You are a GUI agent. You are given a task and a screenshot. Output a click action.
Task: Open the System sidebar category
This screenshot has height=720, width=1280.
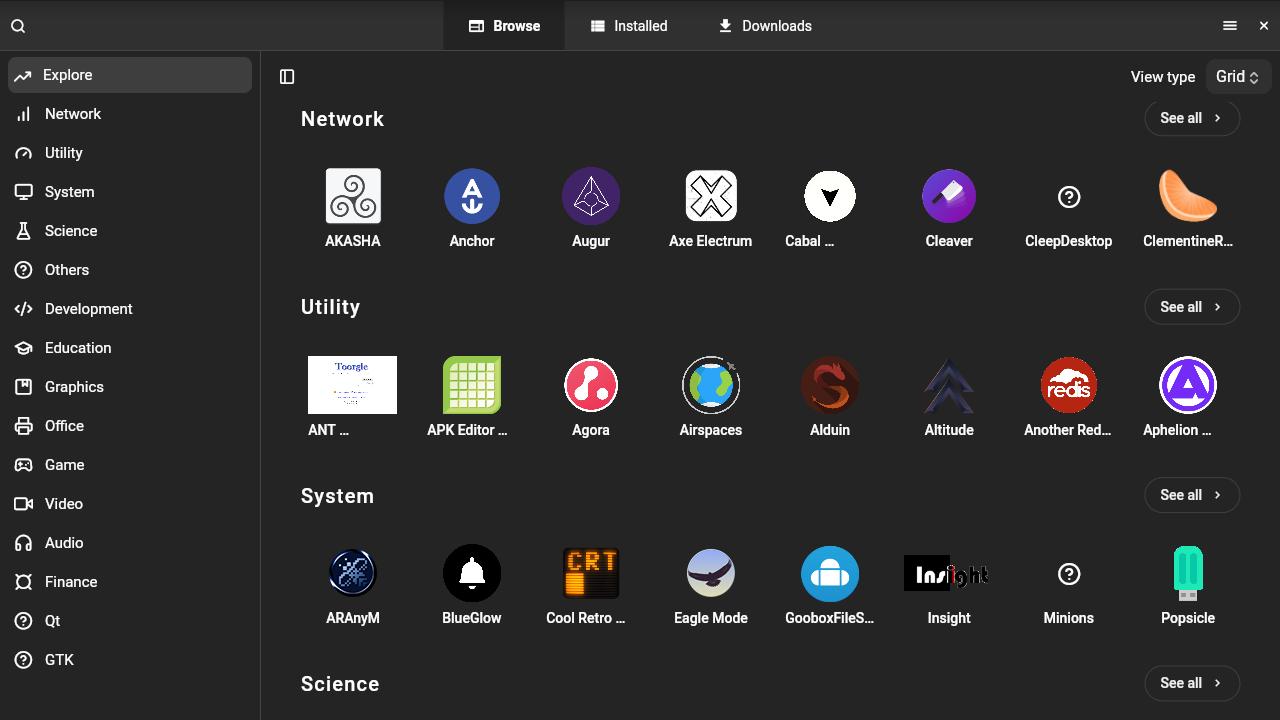[x=130, y=192]
